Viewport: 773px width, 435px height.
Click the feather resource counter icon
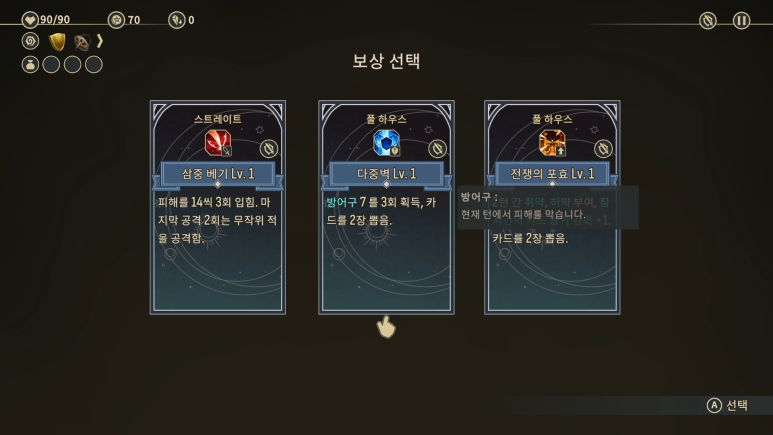(176, 20)
